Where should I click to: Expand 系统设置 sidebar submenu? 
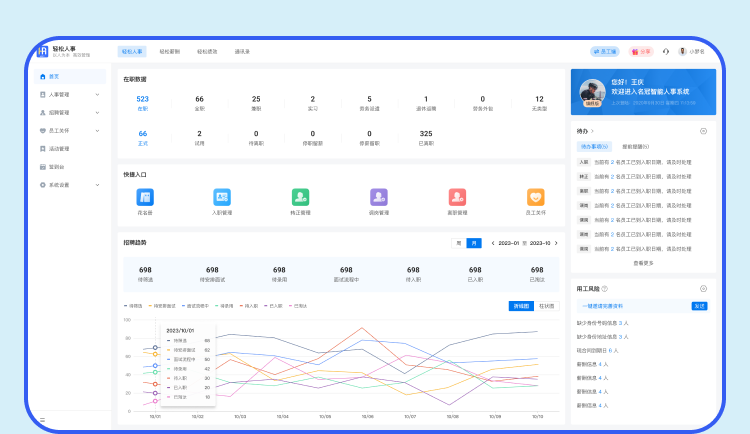point(97,185)
